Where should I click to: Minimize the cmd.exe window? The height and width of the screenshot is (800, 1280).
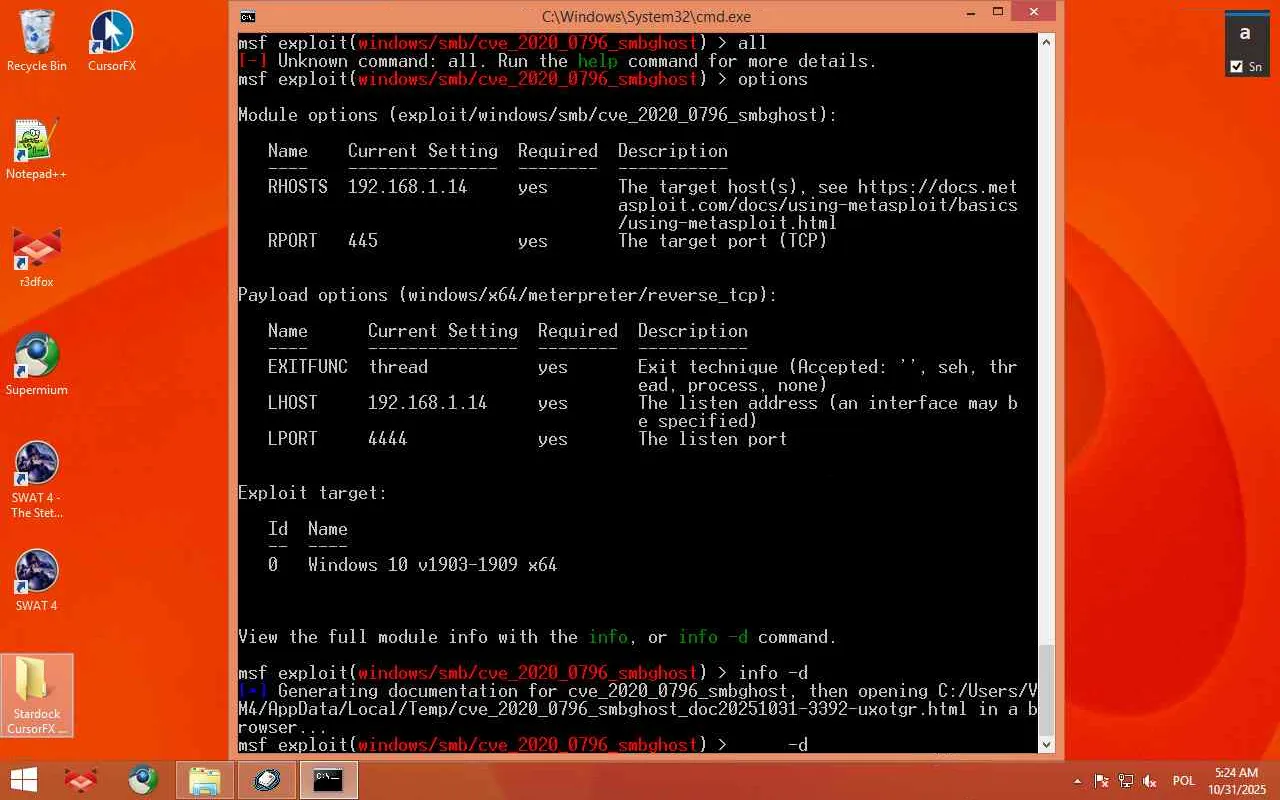coord(970,13)
